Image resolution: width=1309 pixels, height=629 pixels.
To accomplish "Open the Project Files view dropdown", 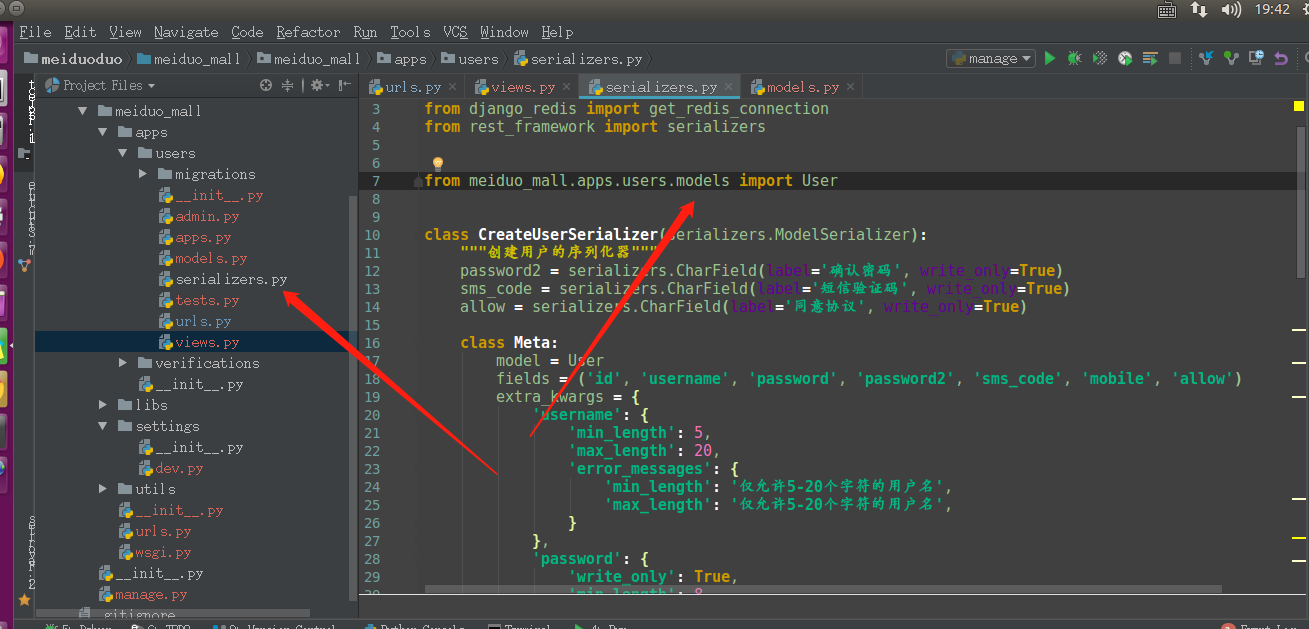I will (100, 85).
